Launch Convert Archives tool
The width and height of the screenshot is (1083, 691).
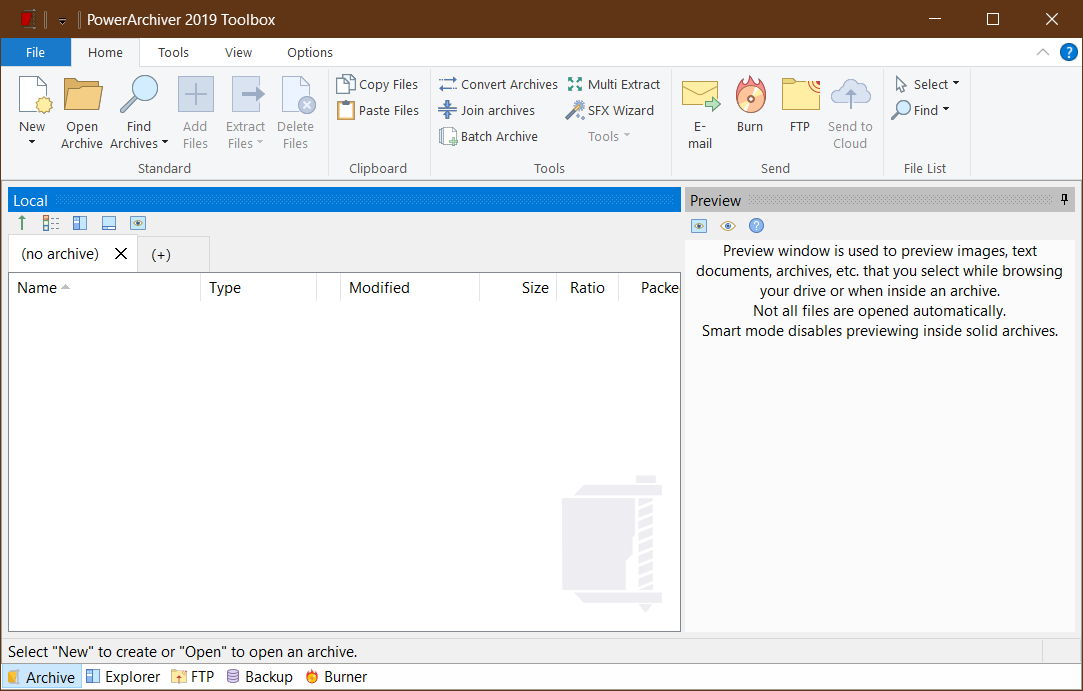pyautogui.click(x=498, y=84)
